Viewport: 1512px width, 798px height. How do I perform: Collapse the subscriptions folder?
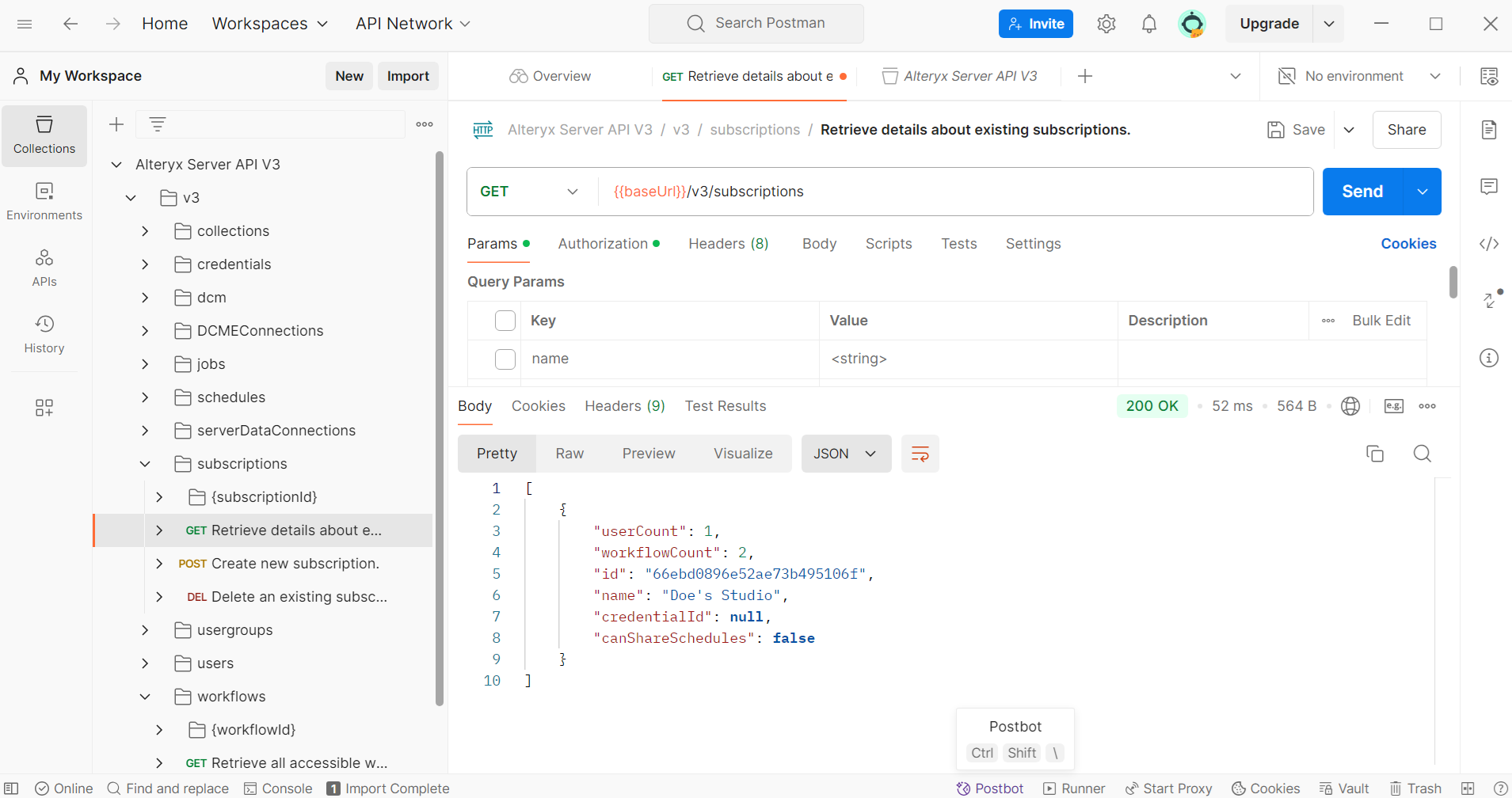pyautogui.click(x=145, y=464)
